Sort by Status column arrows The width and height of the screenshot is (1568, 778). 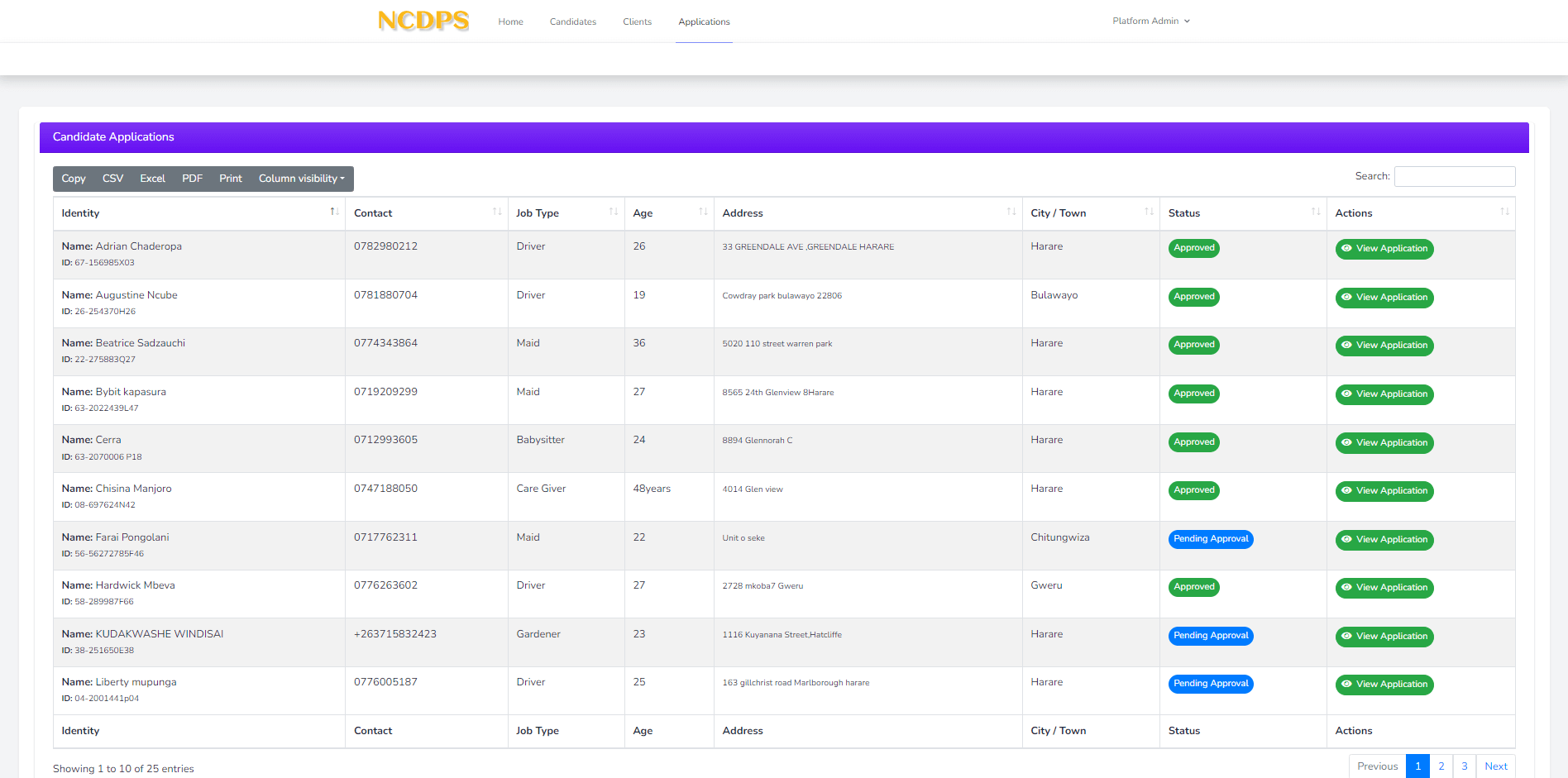(x=1316, y=212)
